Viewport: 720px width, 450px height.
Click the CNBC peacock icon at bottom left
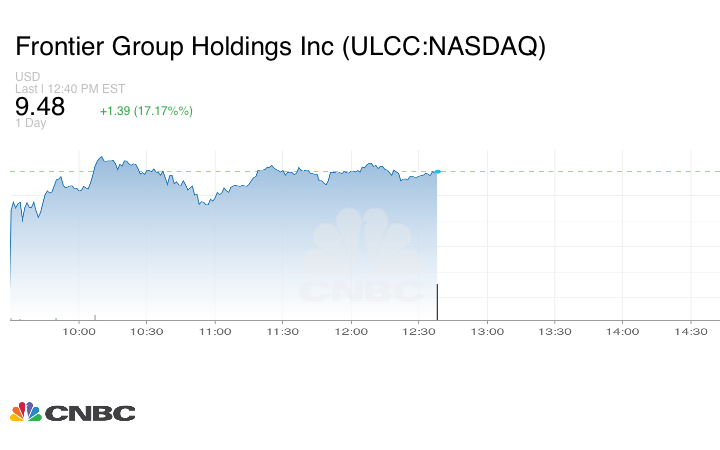(25, 411)
